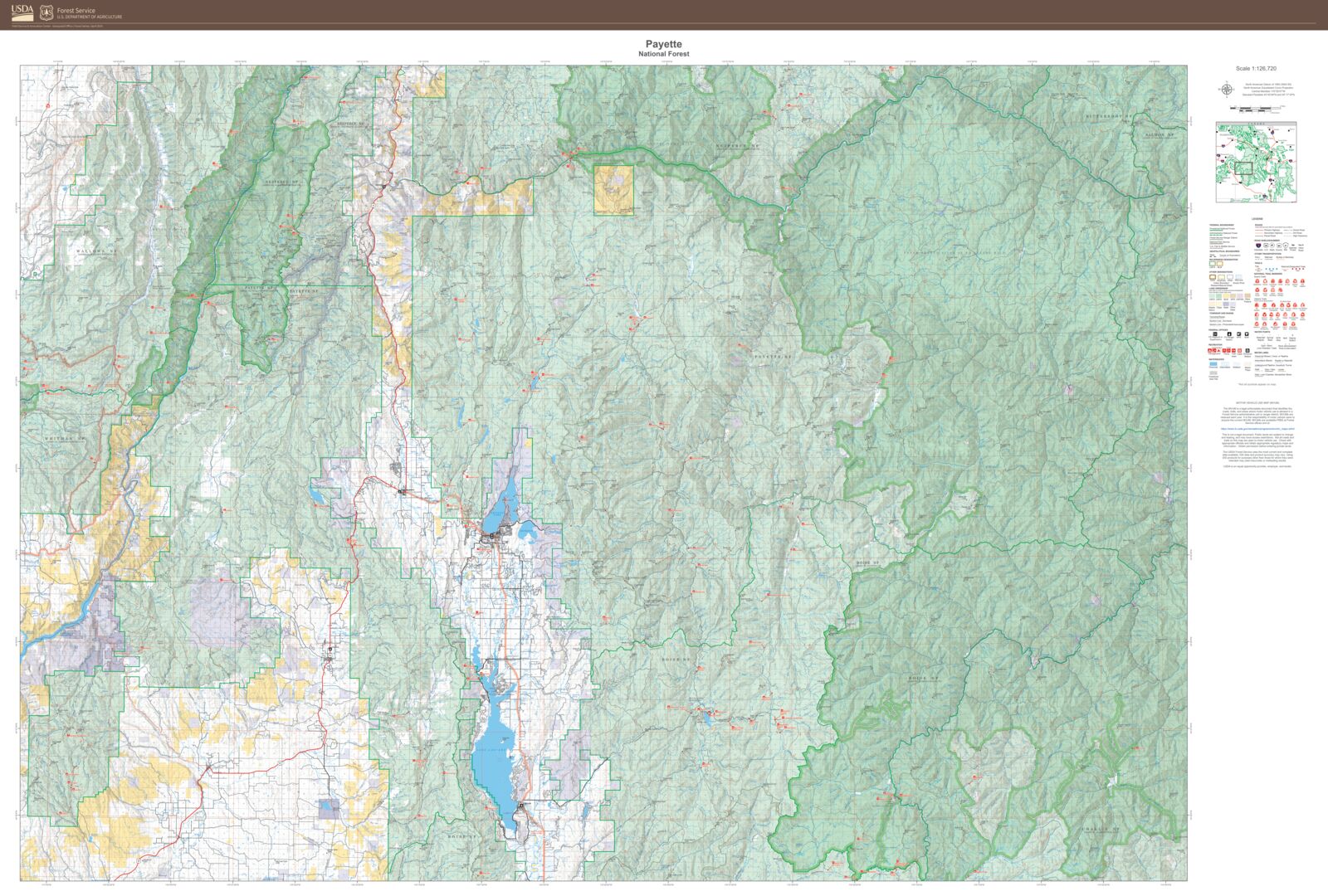The image size is (1328, 896).
Task: Select a water point symbol in the legend
Action: tap(1262, 336)
